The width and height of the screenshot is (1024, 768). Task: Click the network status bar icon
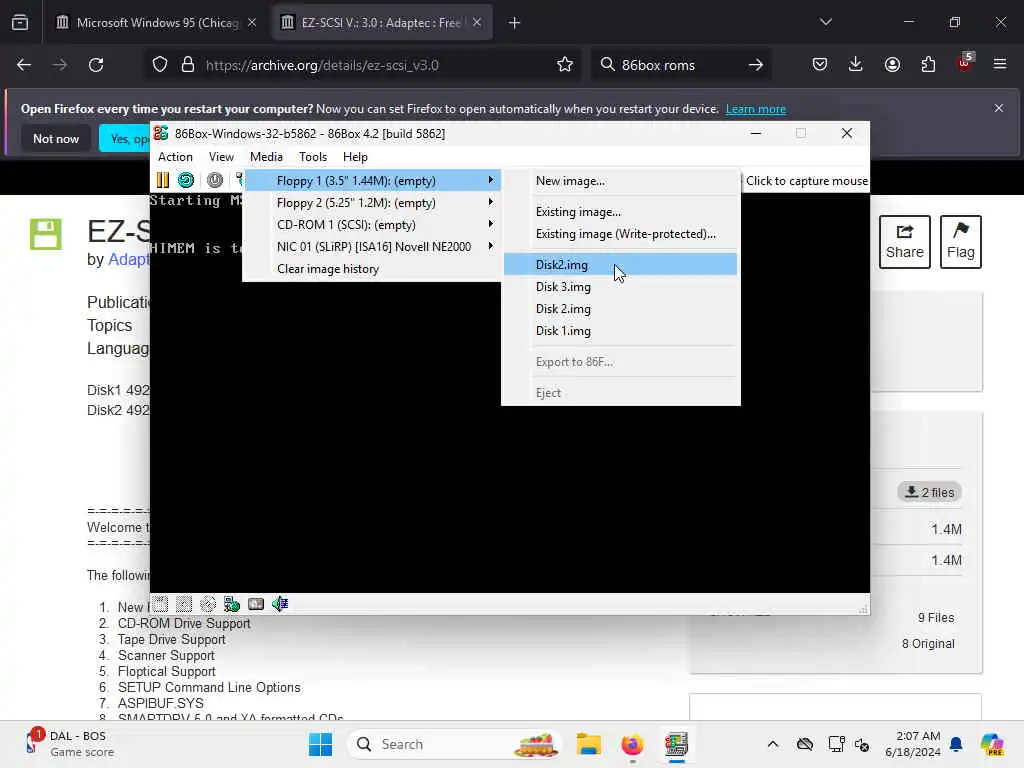pyautogui.click(x=232, y=604)
